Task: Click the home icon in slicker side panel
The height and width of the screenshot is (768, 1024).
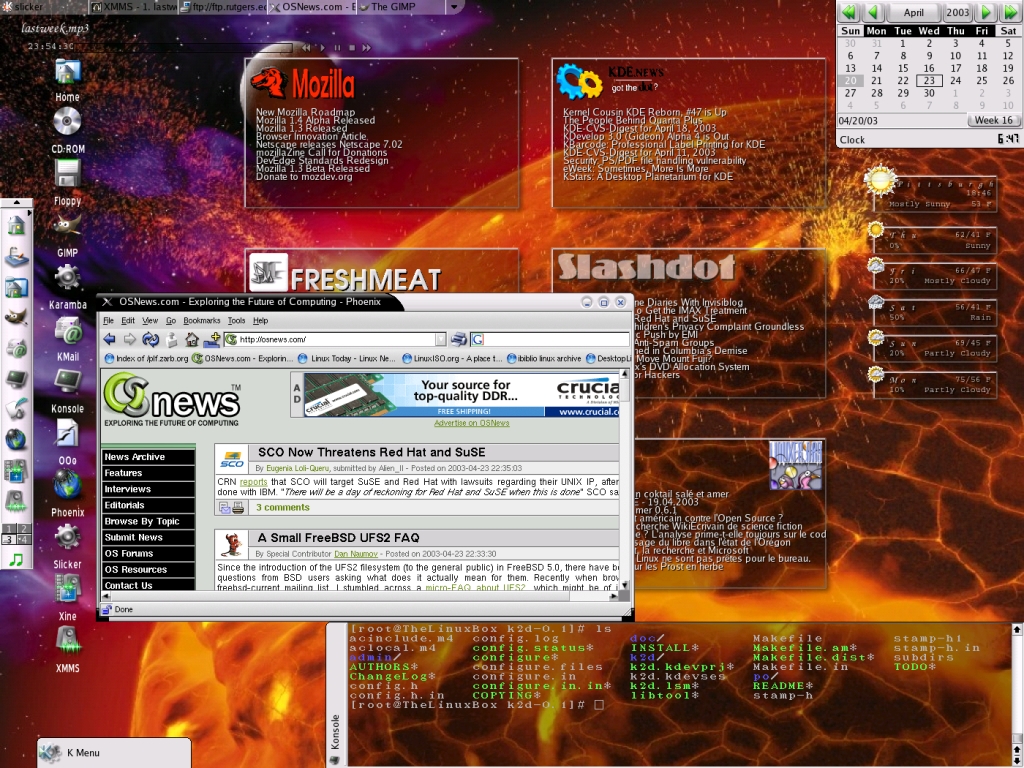Action: click(x=16, y=226)
